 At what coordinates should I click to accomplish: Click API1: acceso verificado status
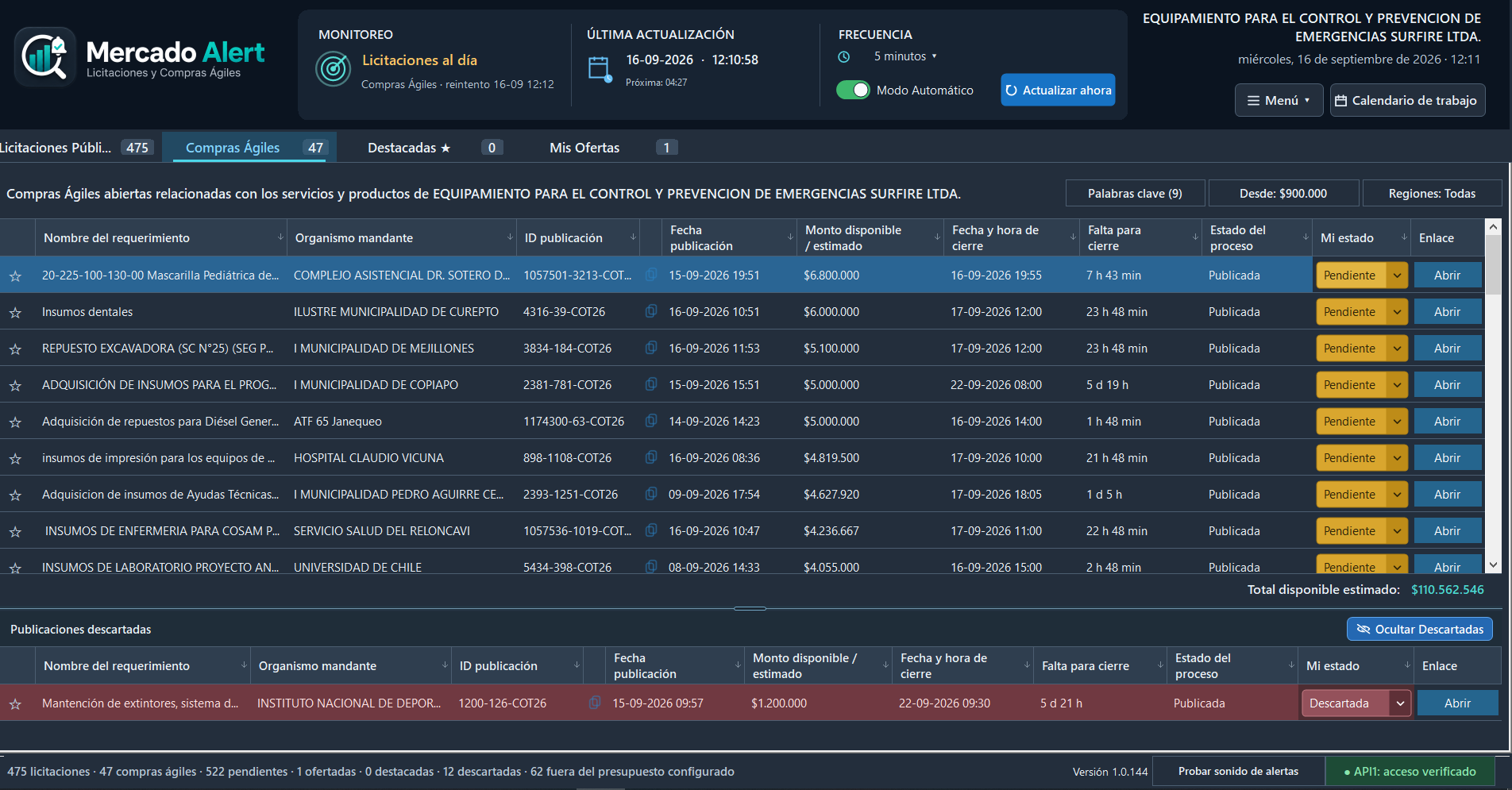point(1410,771)
